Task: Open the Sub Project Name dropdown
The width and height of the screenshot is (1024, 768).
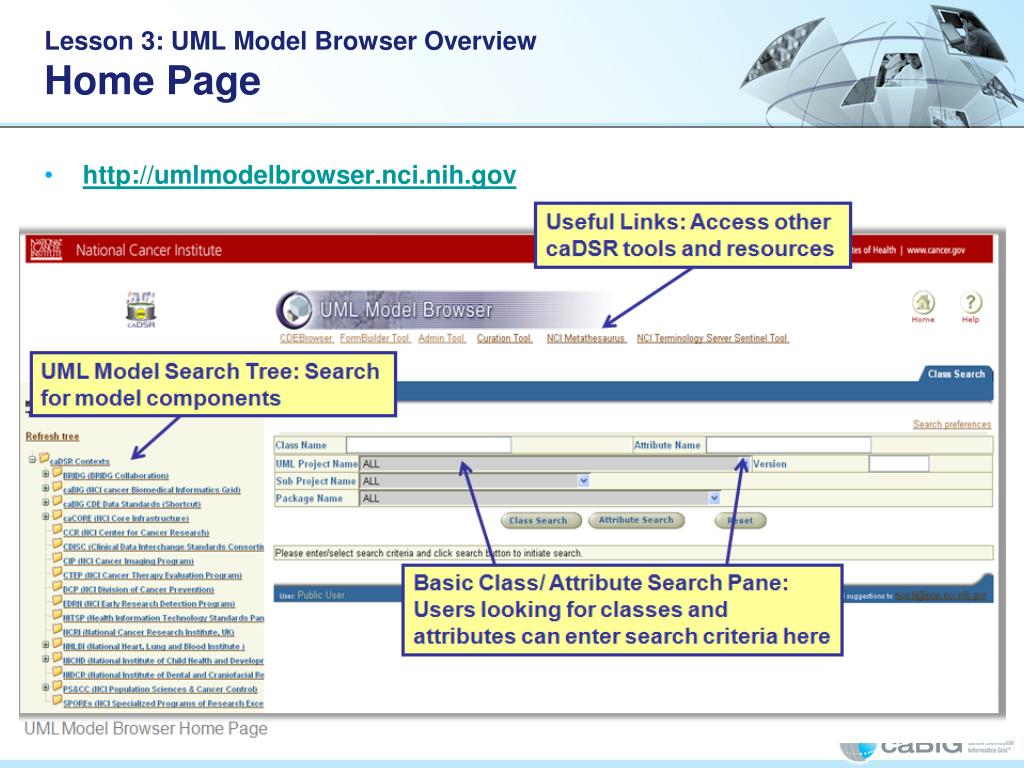Action: (475, 481)
